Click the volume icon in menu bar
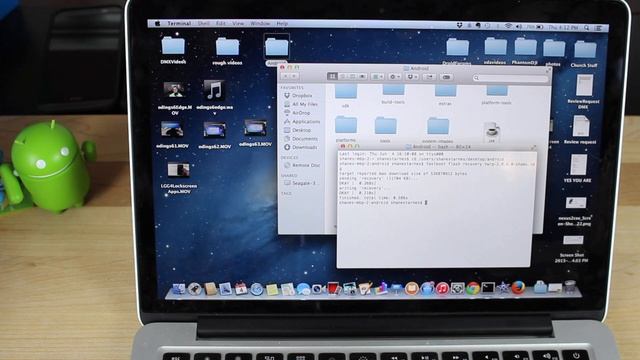Viewport: 640px width, 360px height. pos(519,27)
